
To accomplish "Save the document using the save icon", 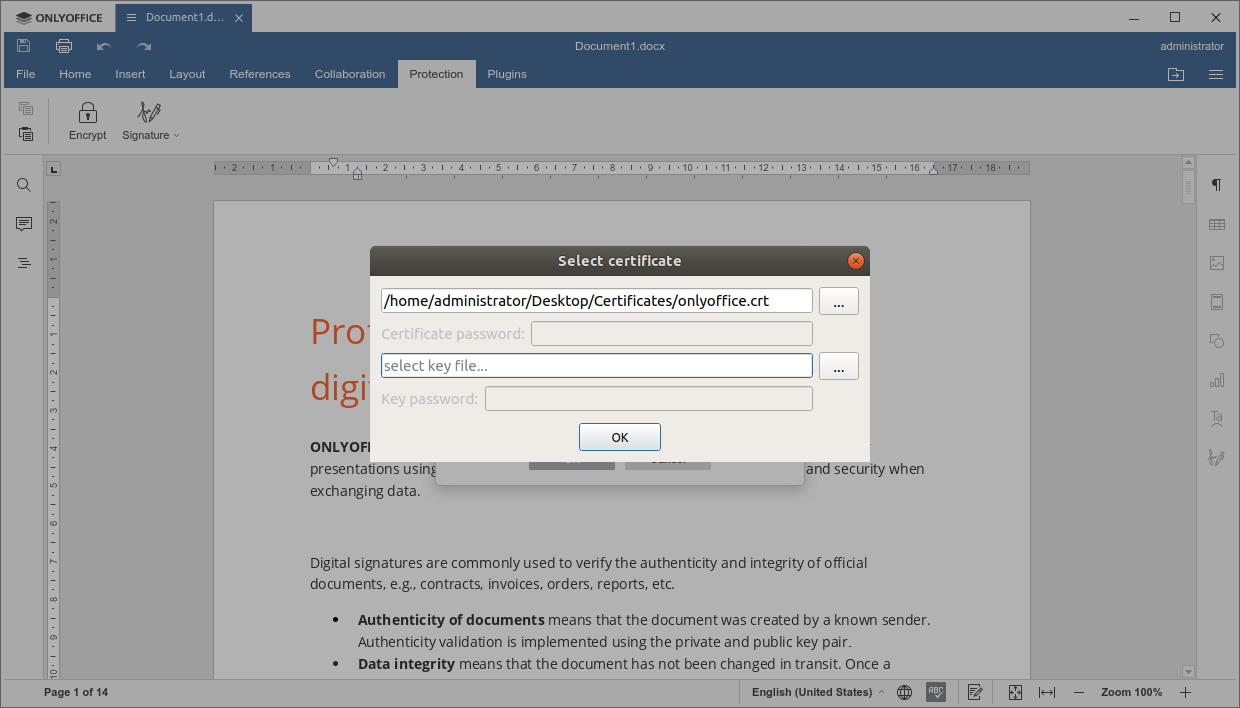I will pyautogui.click(x=23, y=45).
